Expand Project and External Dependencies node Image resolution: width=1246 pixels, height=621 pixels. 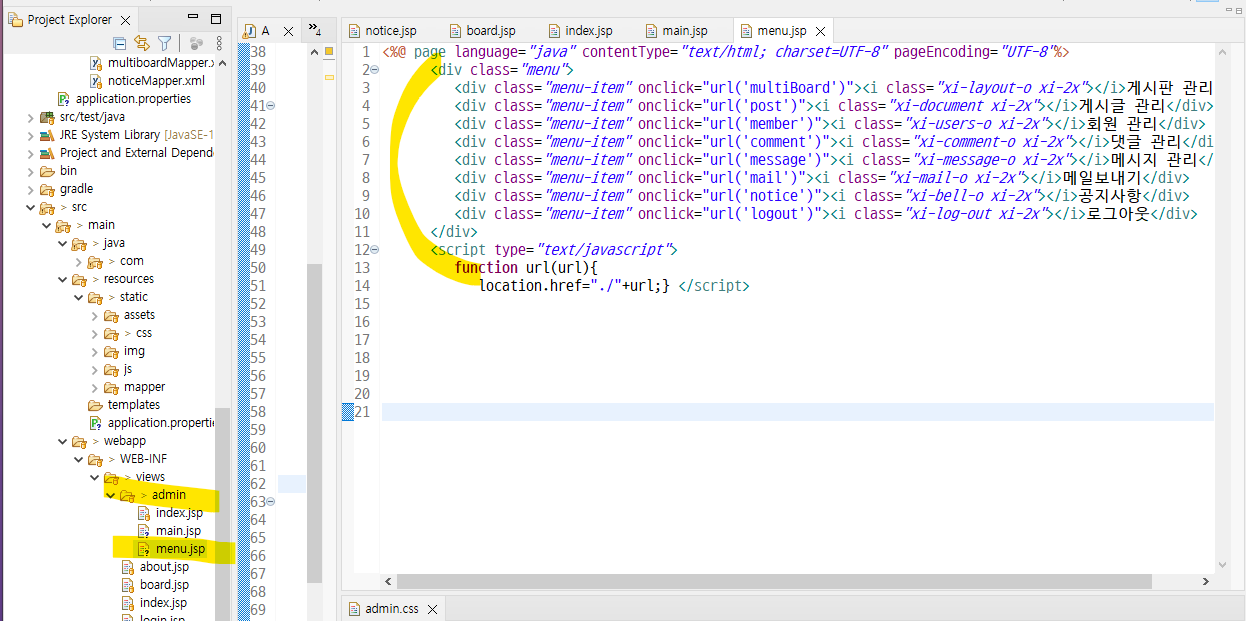[x=30, y=153]
